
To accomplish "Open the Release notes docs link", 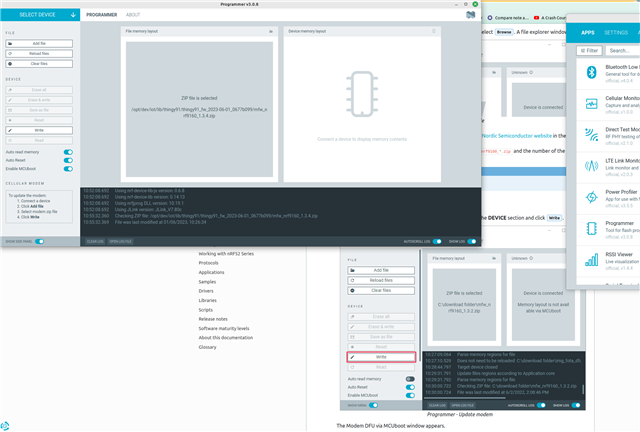I will [x=213, y=319].
